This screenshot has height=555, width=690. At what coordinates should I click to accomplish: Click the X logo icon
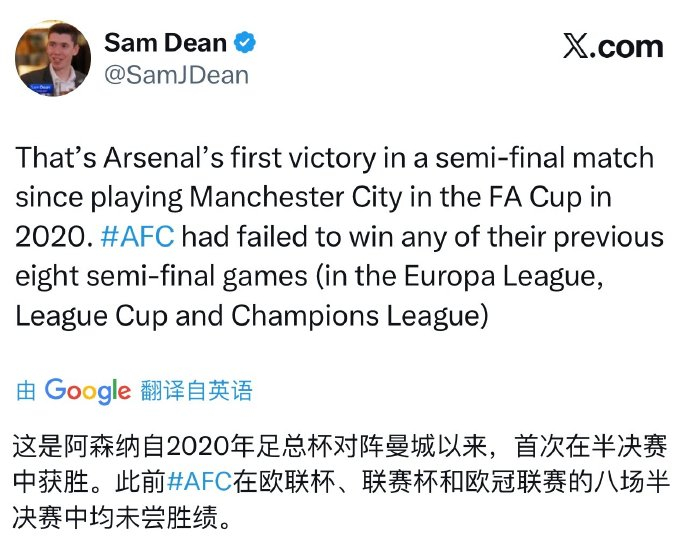click(576, 47)
